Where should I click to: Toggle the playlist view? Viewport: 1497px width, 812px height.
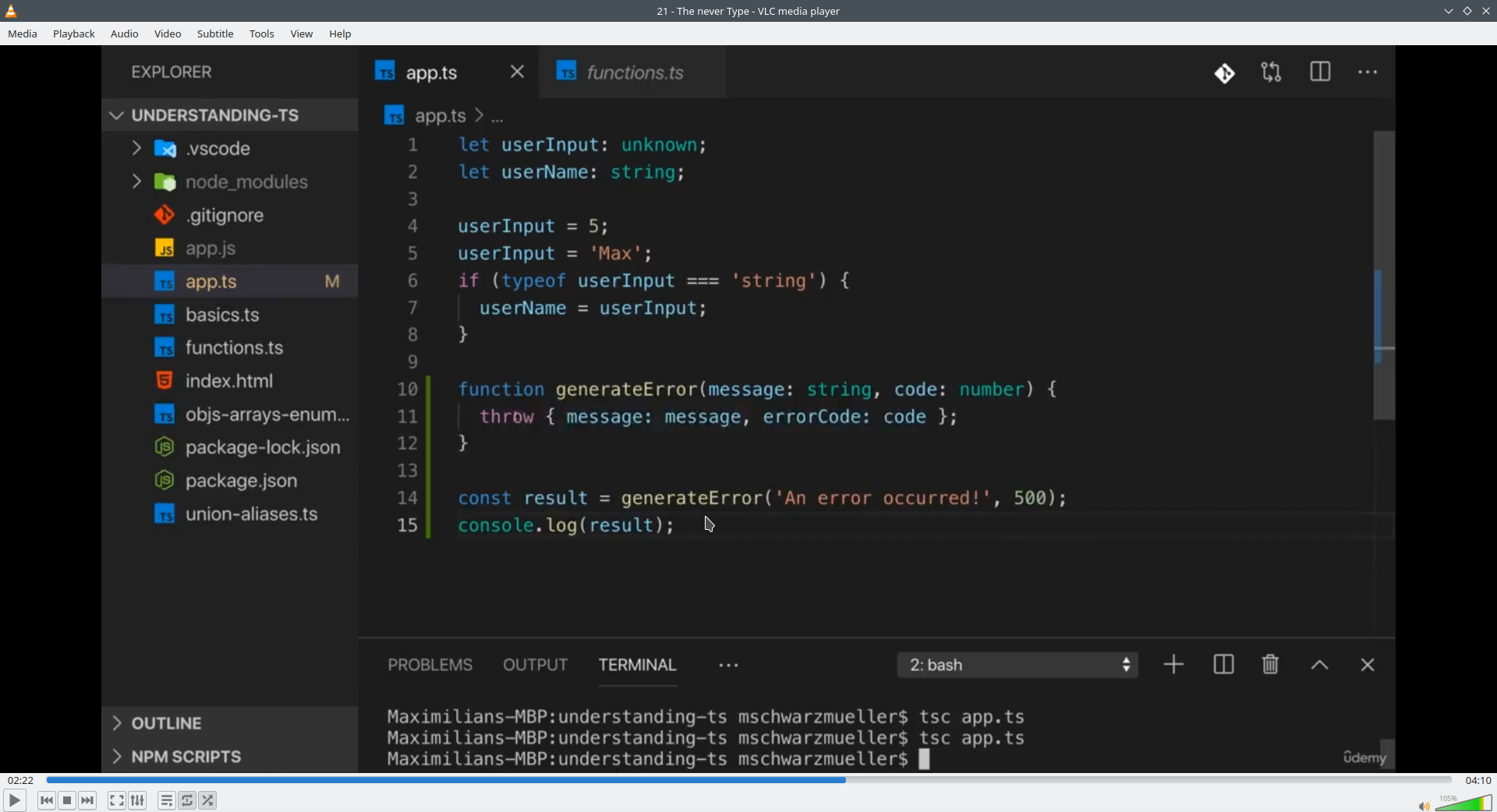pos(166,800)
